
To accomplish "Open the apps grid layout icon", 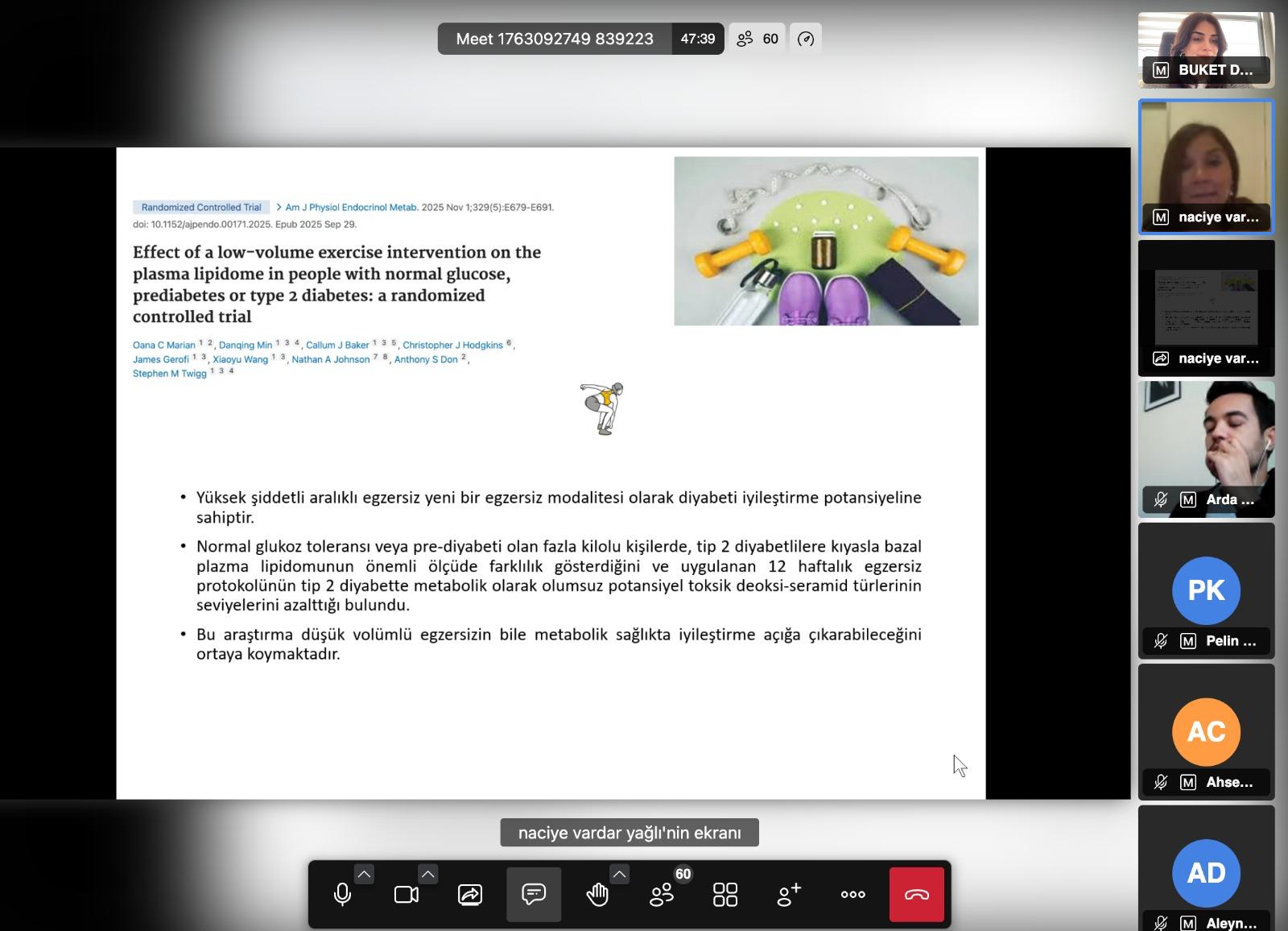I will coord(725,894).
